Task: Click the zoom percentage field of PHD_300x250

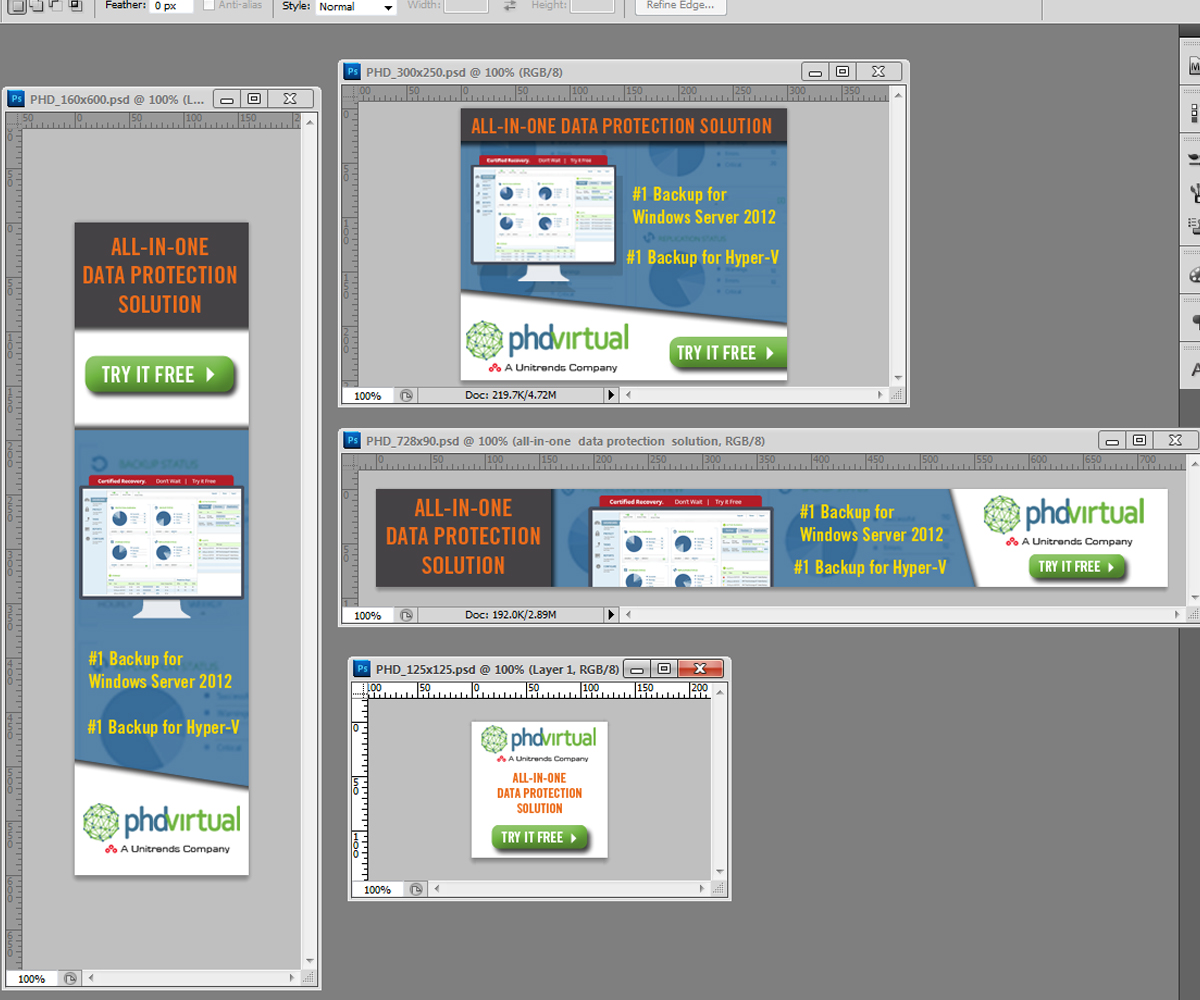Action: point(368,395)
